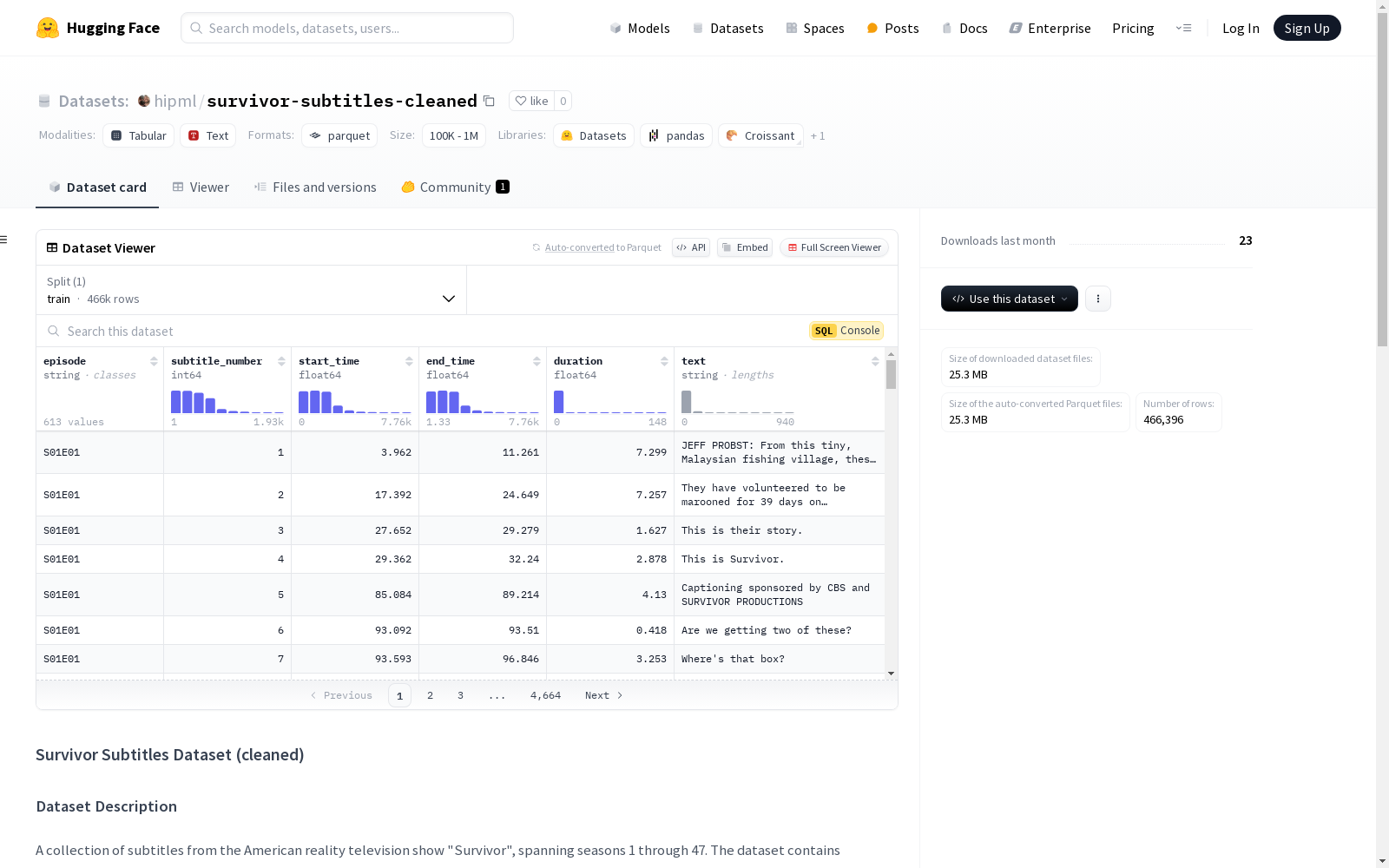Open the hipml profile link

175,101
